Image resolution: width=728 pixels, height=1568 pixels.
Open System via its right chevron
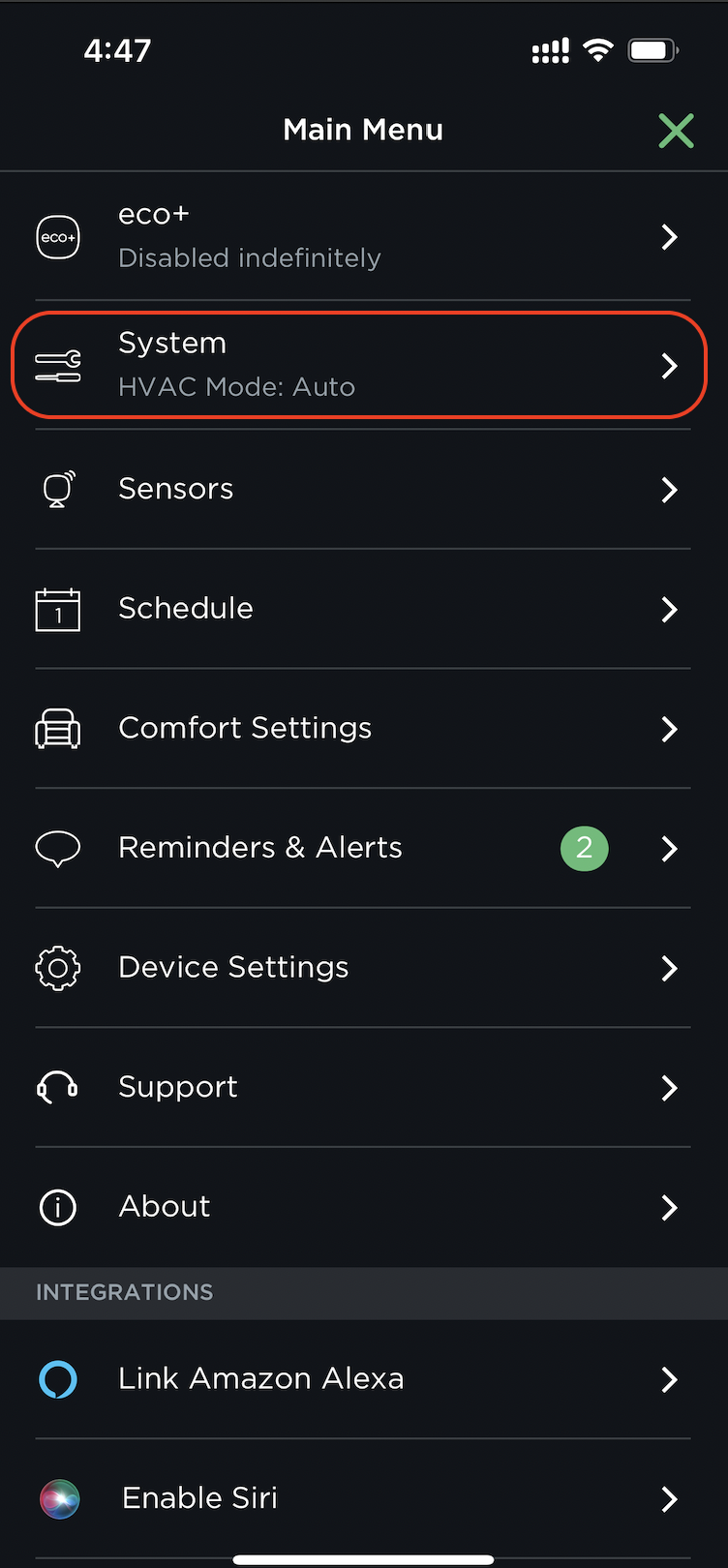click(669, 366)
